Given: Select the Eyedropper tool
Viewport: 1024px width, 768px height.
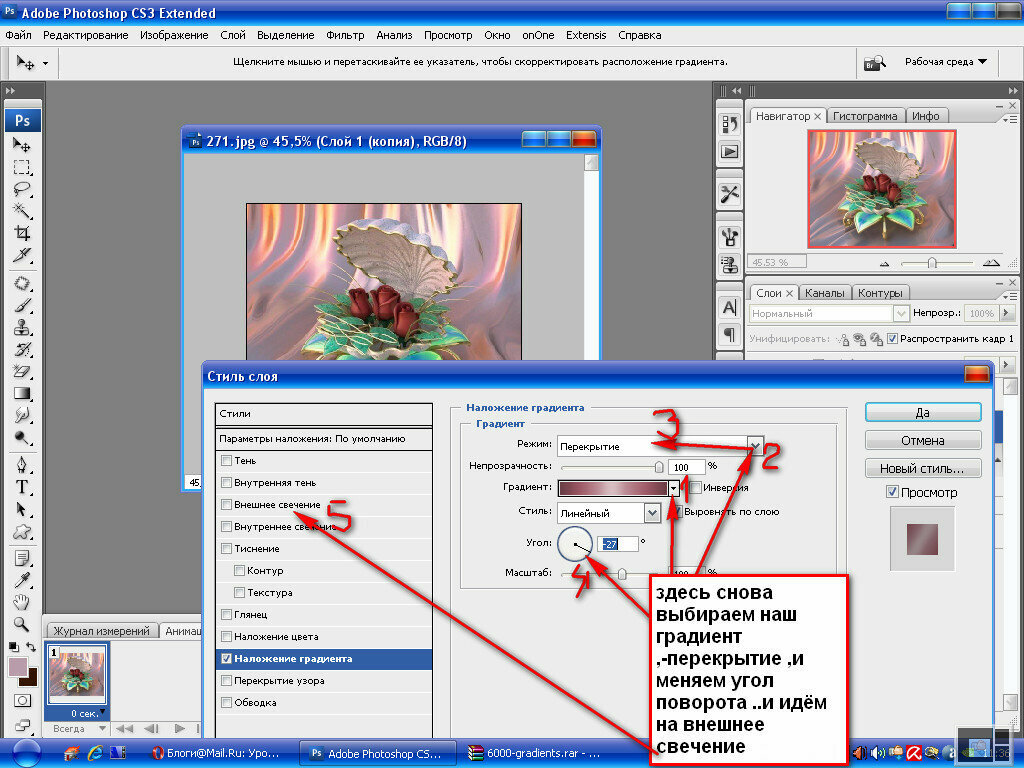Looking at the screenshot, I should 22,580.
